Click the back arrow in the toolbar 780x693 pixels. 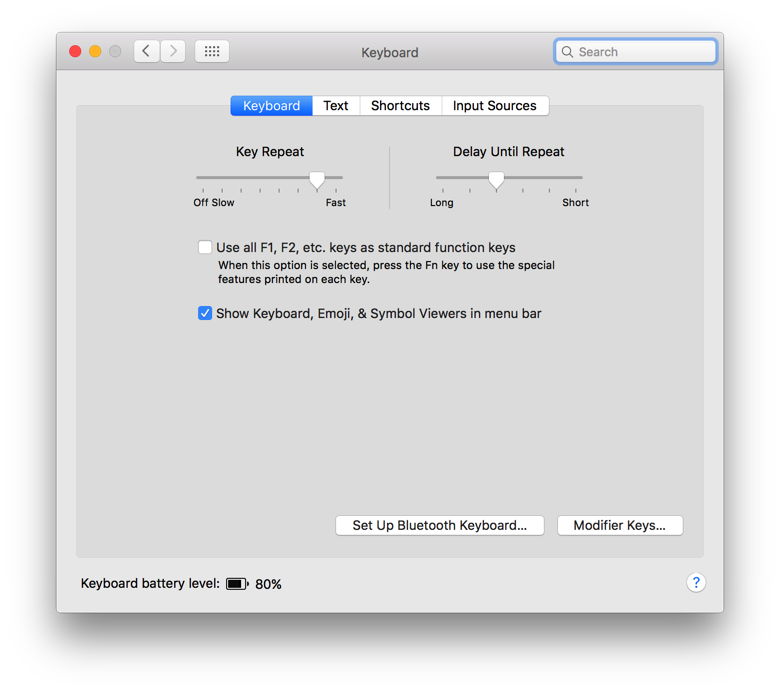[147, 51]
